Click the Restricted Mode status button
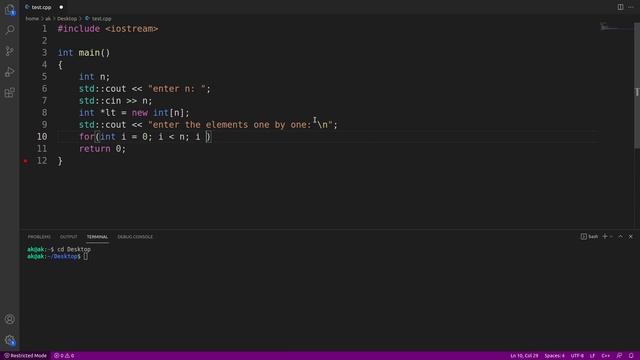Screen dimensions: 640x360 point(25,356)
